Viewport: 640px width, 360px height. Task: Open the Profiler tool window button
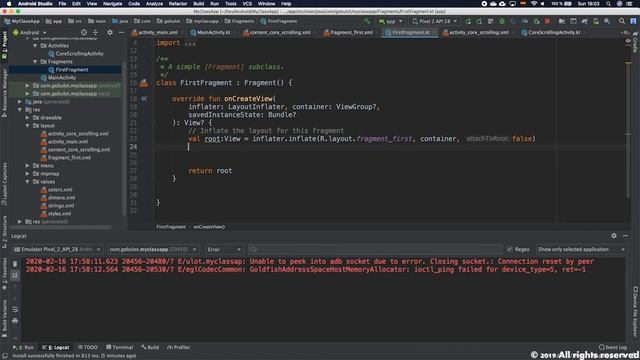tap(178, 347)
